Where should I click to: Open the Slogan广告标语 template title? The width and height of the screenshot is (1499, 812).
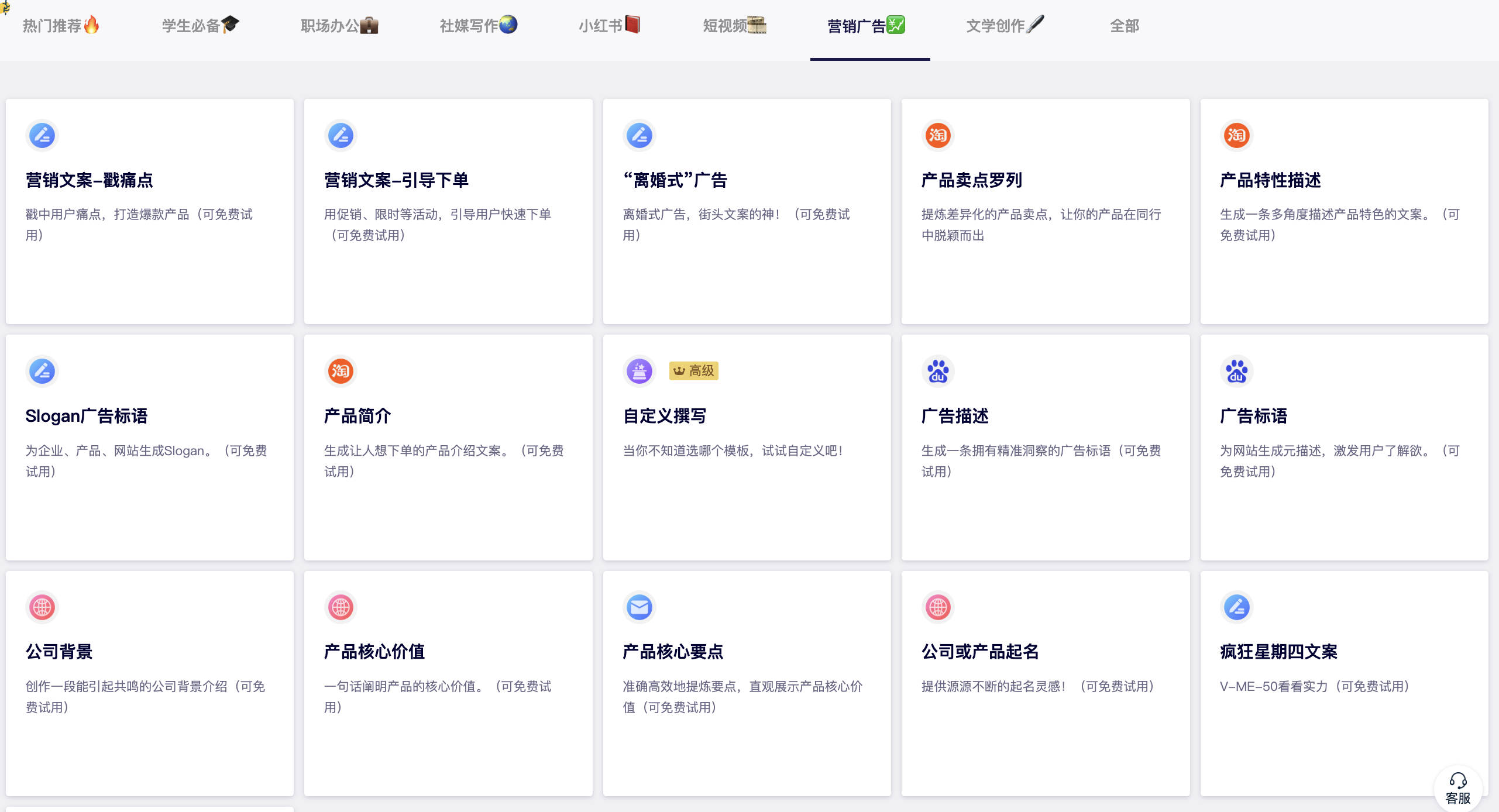click(87, 416)
